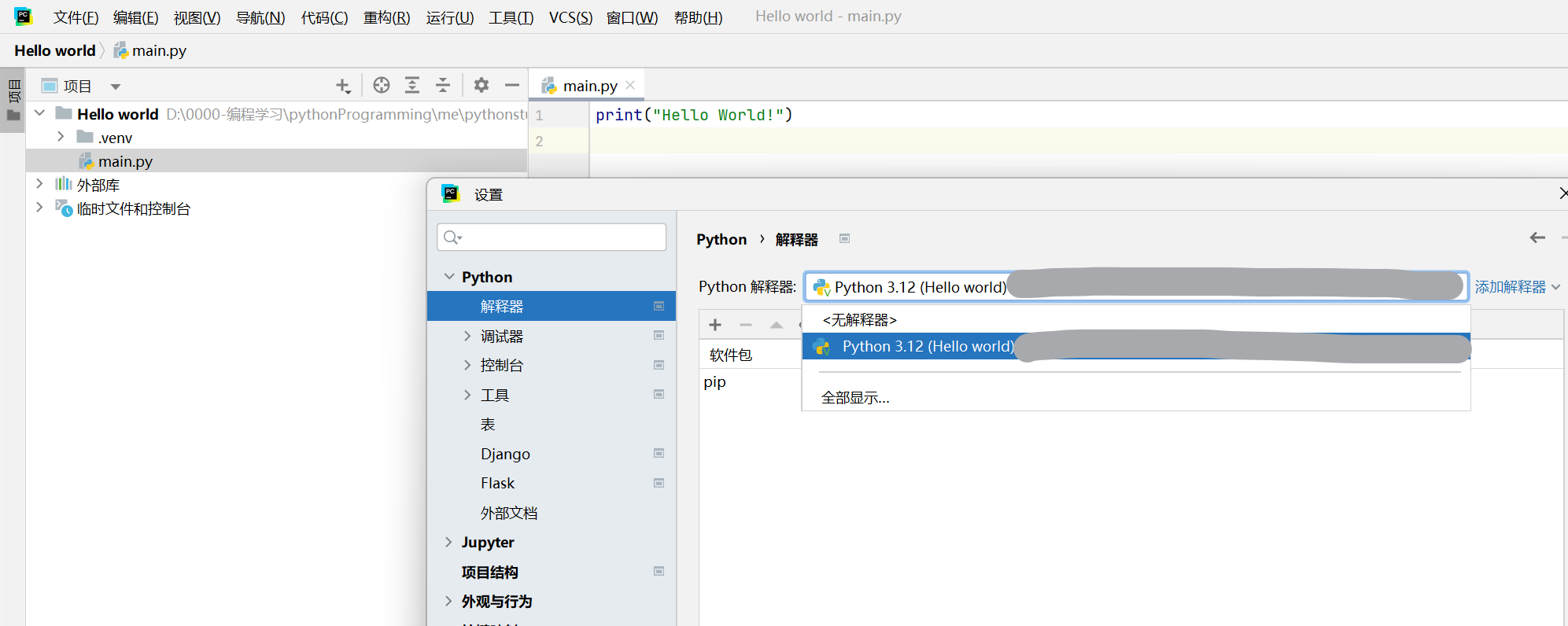
Task: Click the install package plus icon
Action: click(715, 325)
